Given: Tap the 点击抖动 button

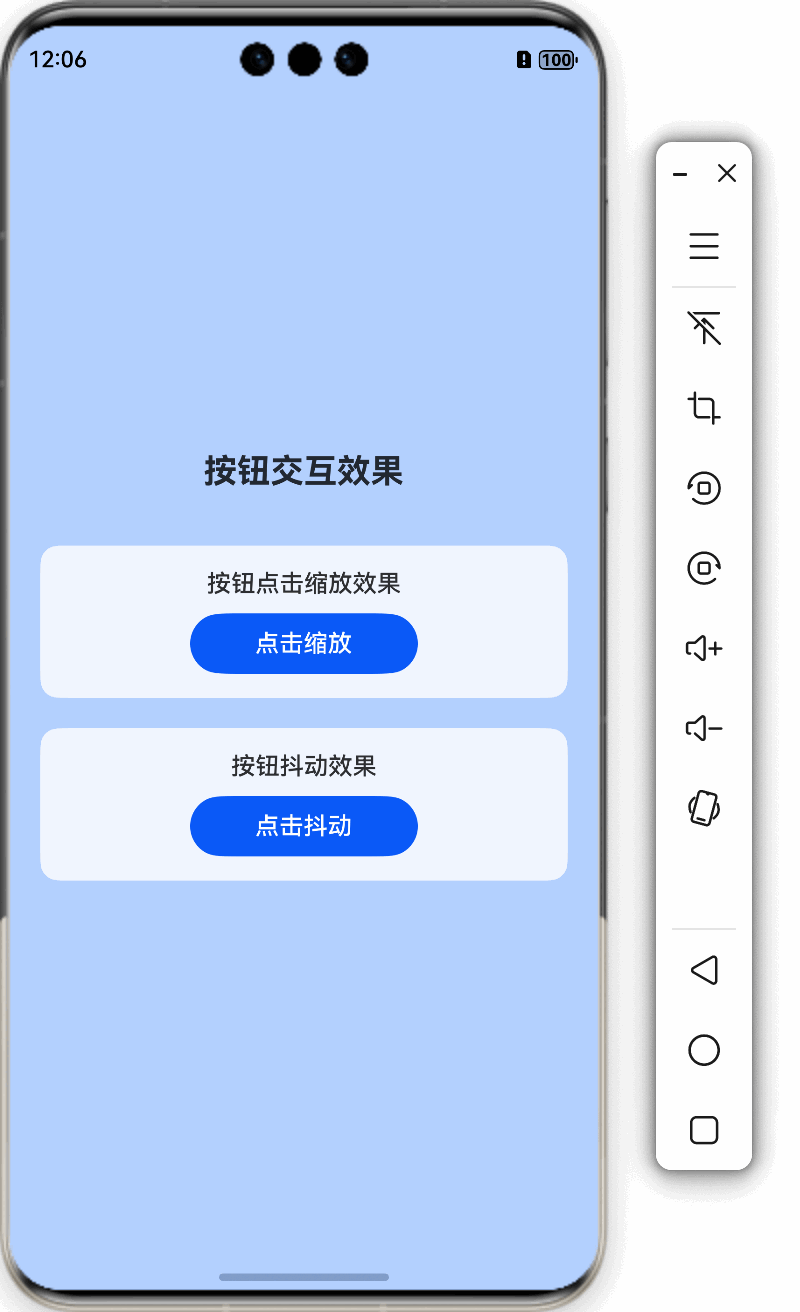Looking at the screenshot, I should (x=304, y=826).
